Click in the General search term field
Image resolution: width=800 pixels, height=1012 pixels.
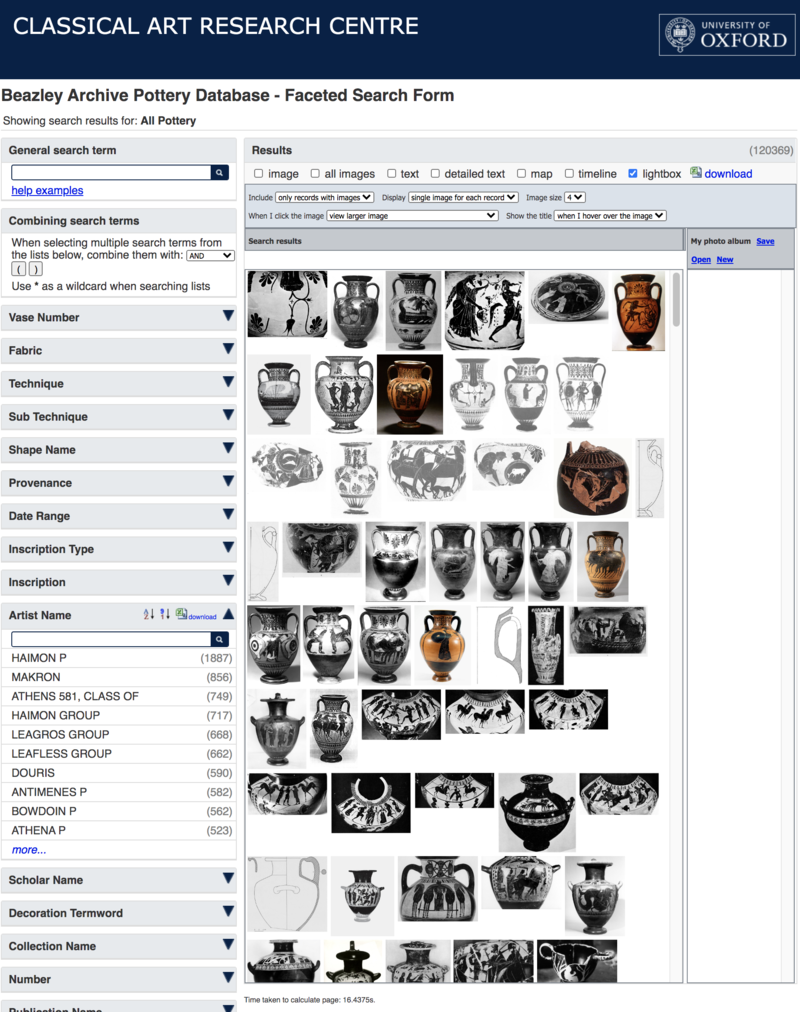point(111,172)
